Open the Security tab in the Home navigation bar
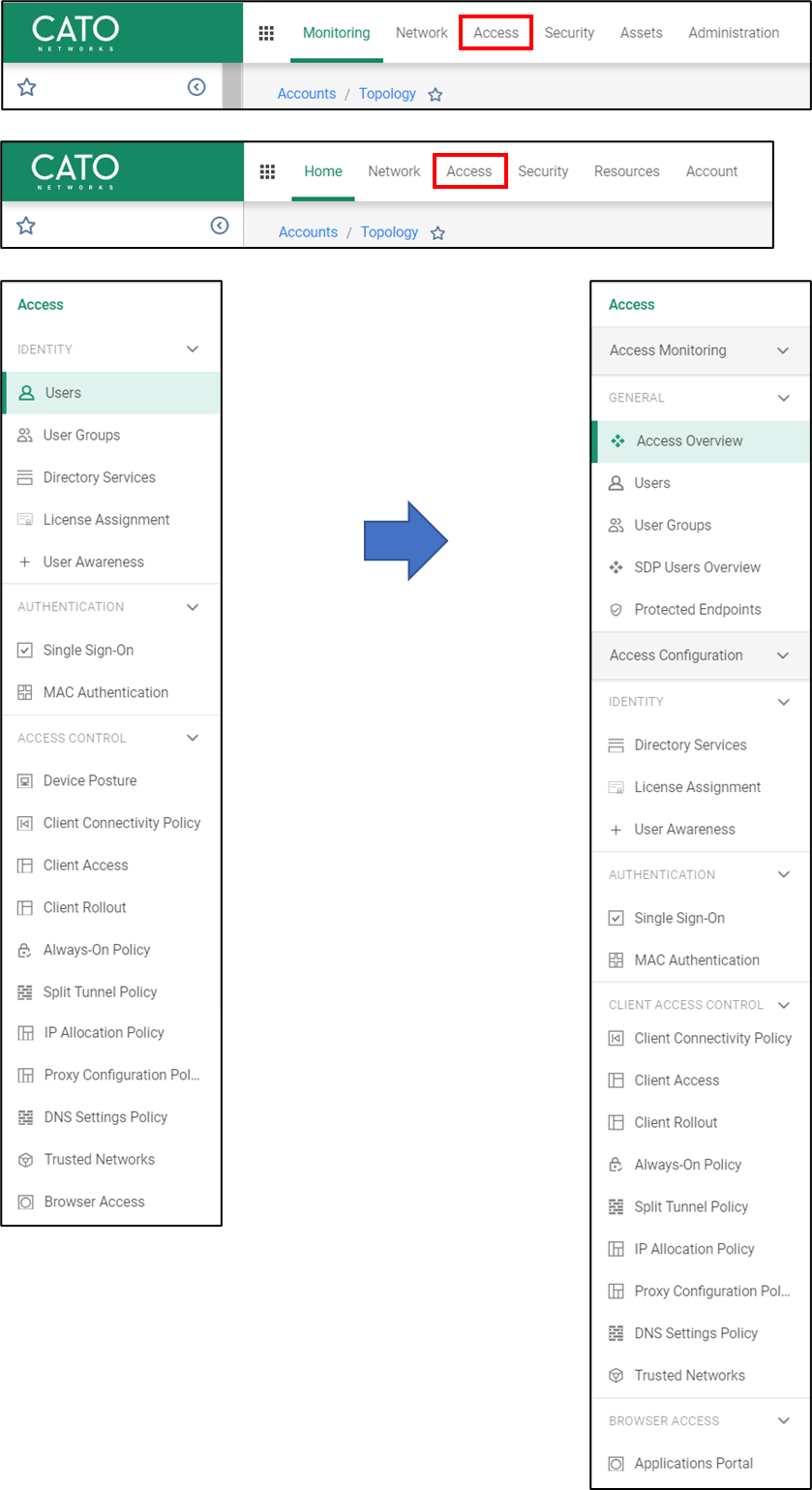 coord(543,171)
